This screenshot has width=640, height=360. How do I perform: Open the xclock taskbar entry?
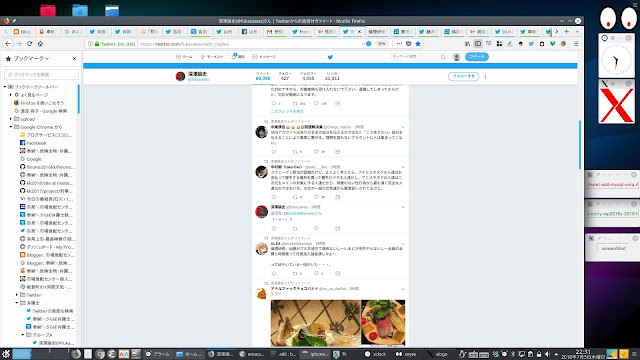(375, 354)
